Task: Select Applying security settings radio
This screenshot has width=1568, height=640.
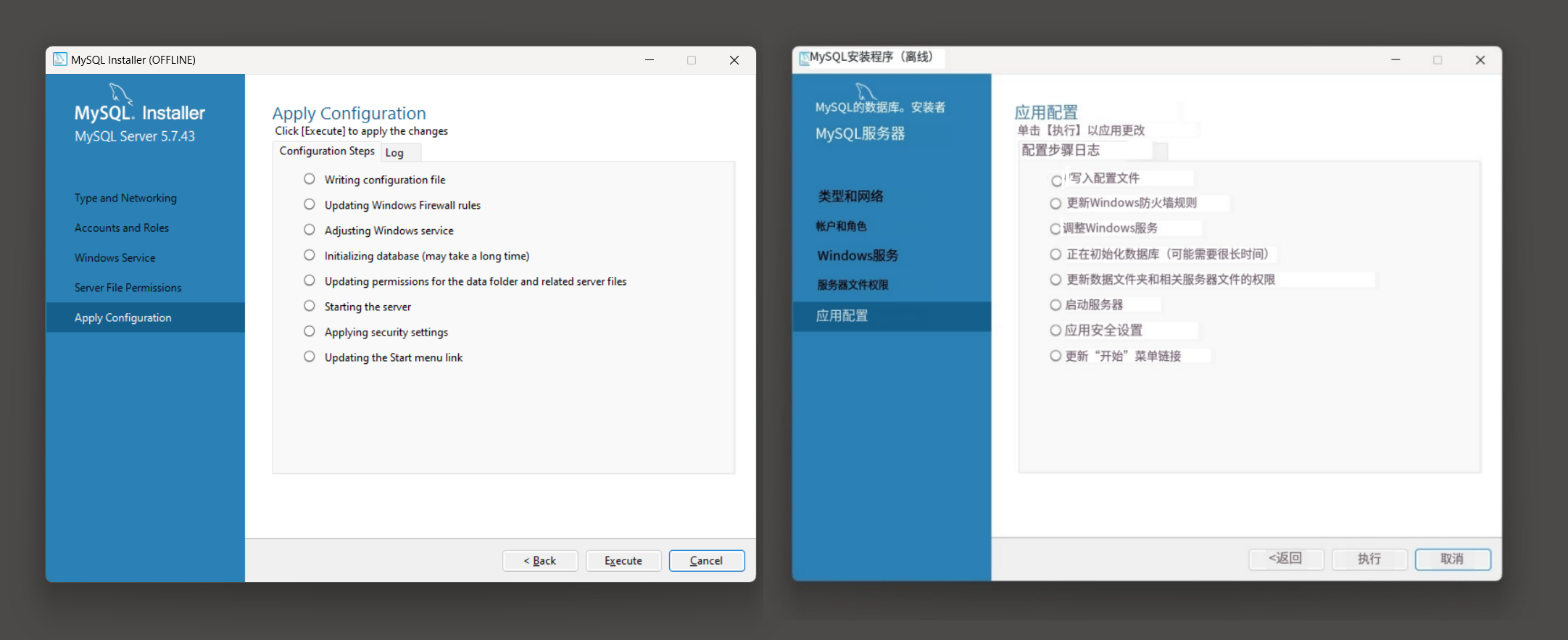Action: click(x=310, y=331)
